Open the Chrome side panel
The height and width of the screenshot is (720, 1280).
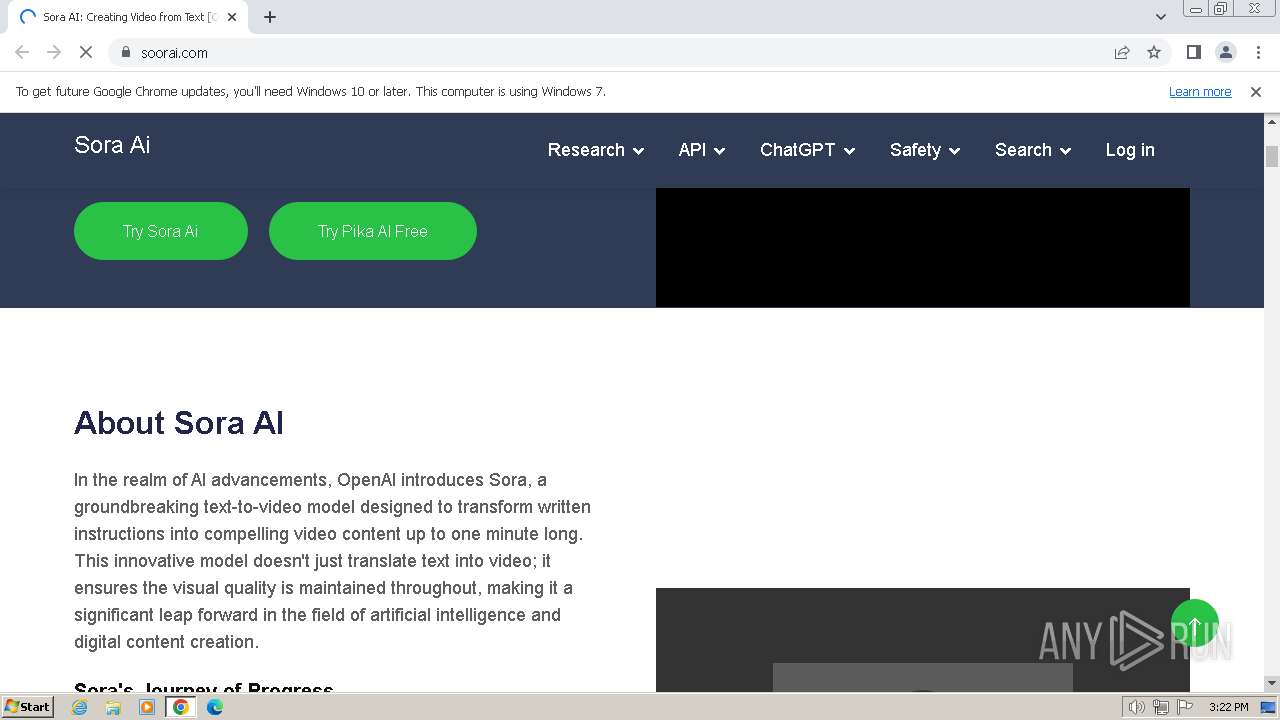1193,52
